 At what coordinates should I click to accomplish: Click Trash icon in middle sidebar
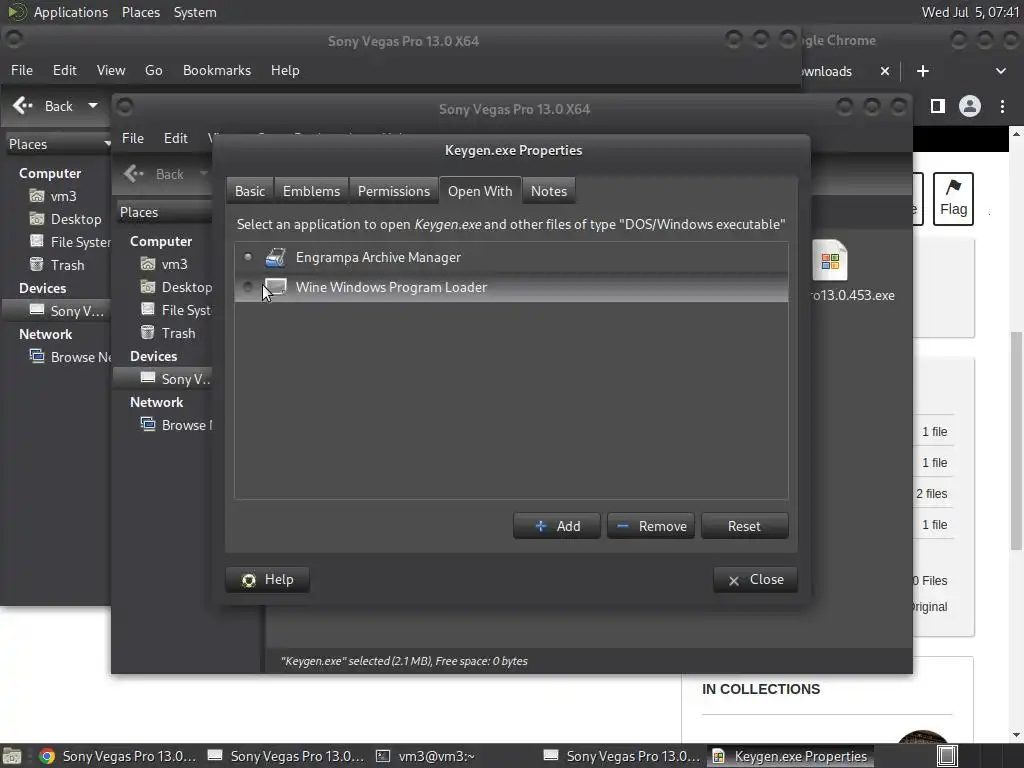pyautogui.click(x=148, y=332)
